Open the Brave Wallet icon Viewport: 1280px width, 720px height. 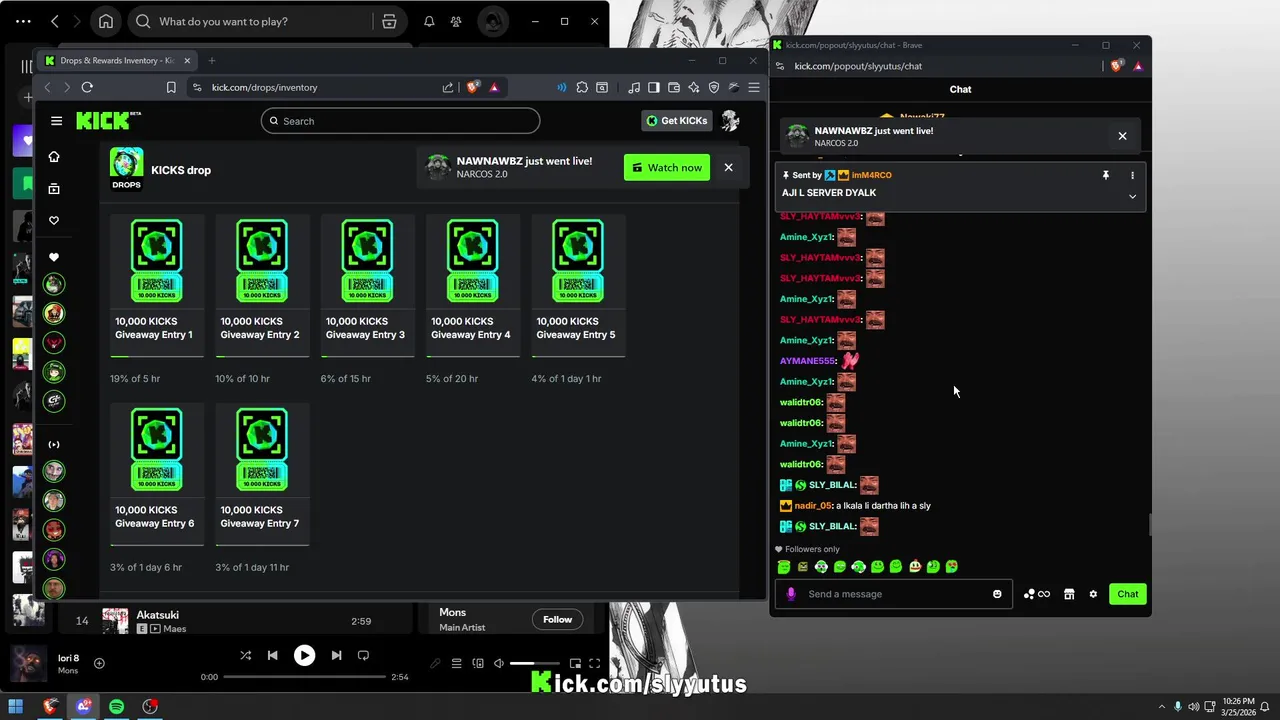pos(674,88)
